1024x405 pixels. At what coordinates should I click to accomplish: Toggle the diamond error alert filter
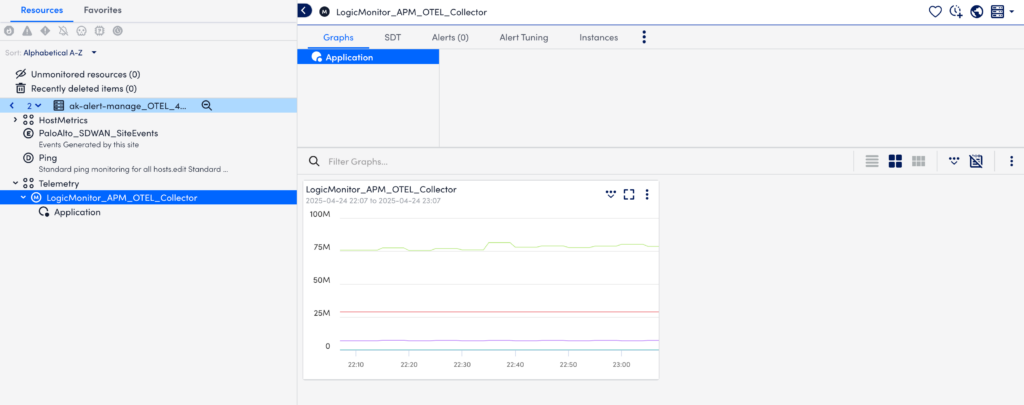[x=45, y=31]
